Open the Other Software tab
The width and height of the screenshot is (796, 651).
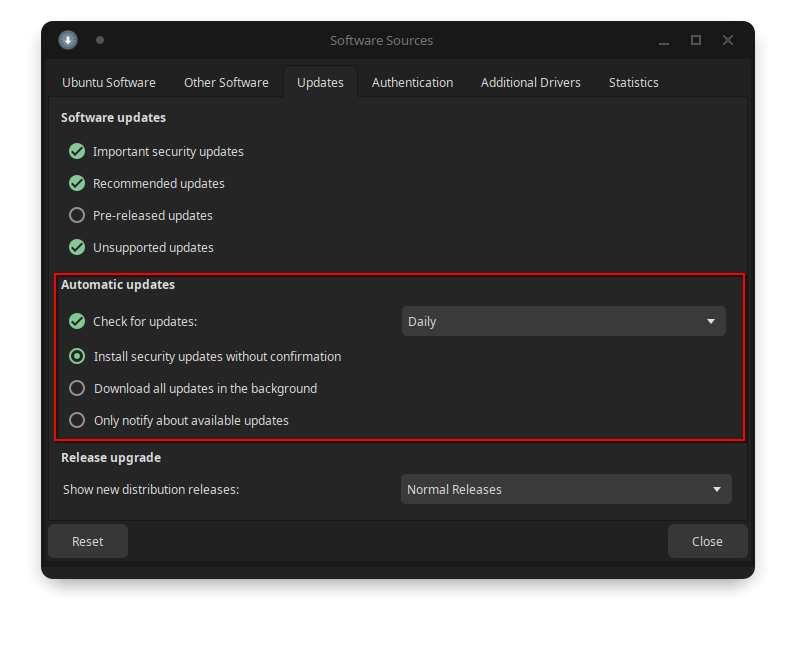226,82
